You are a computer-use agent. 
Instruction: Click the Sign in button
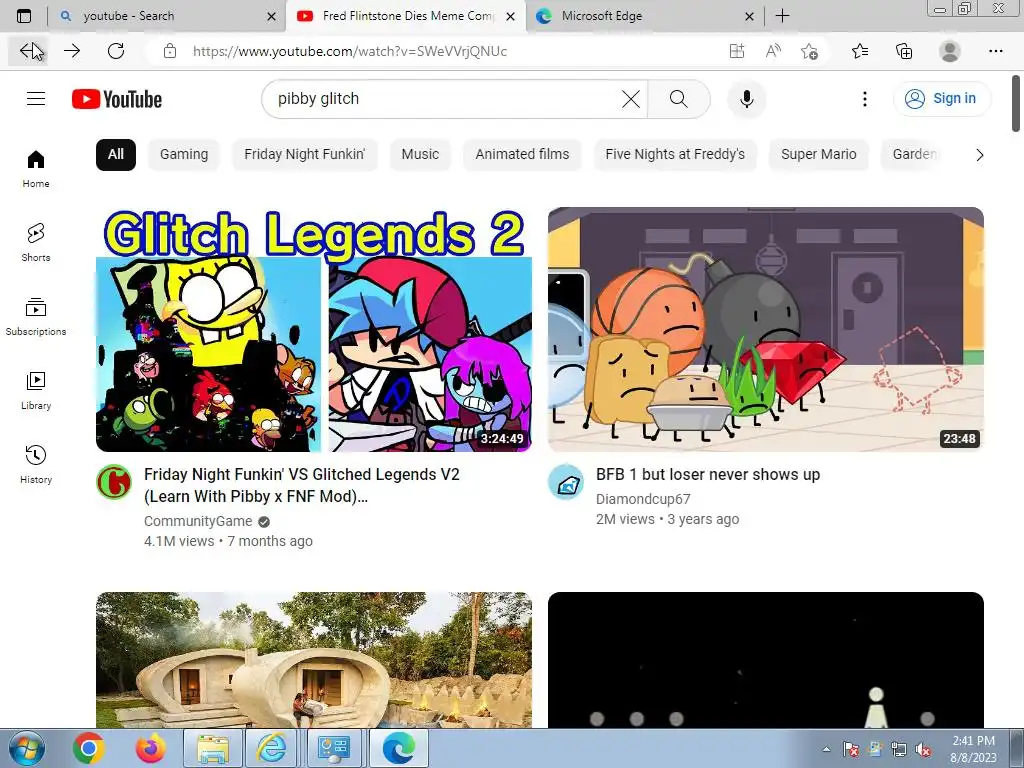[942, 99]
